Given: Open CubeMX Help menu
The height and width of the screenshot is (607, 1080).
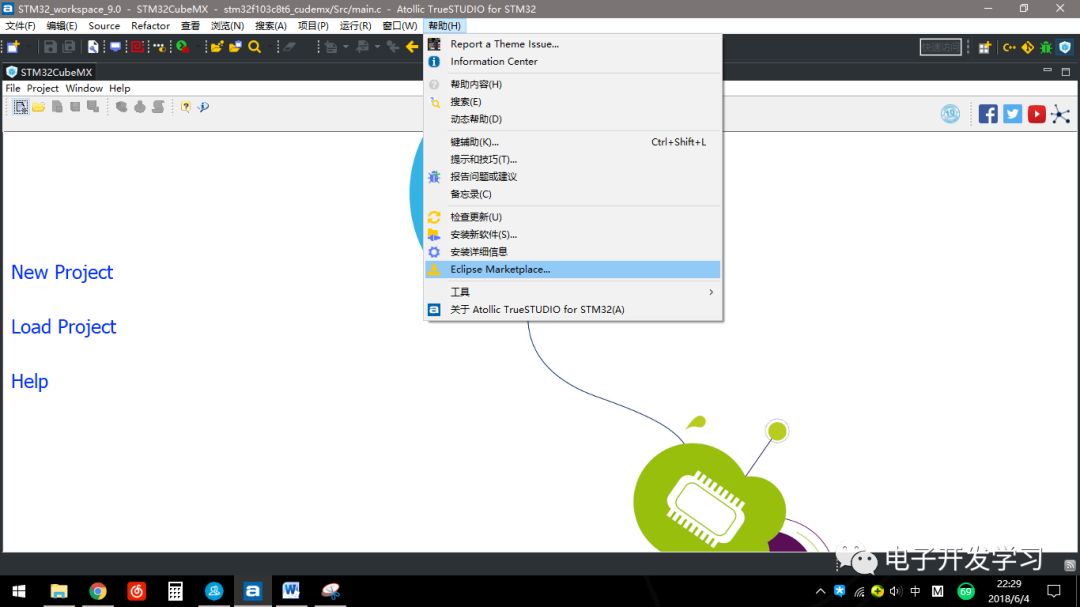Looking at the screenshot, I should [119, 88].
